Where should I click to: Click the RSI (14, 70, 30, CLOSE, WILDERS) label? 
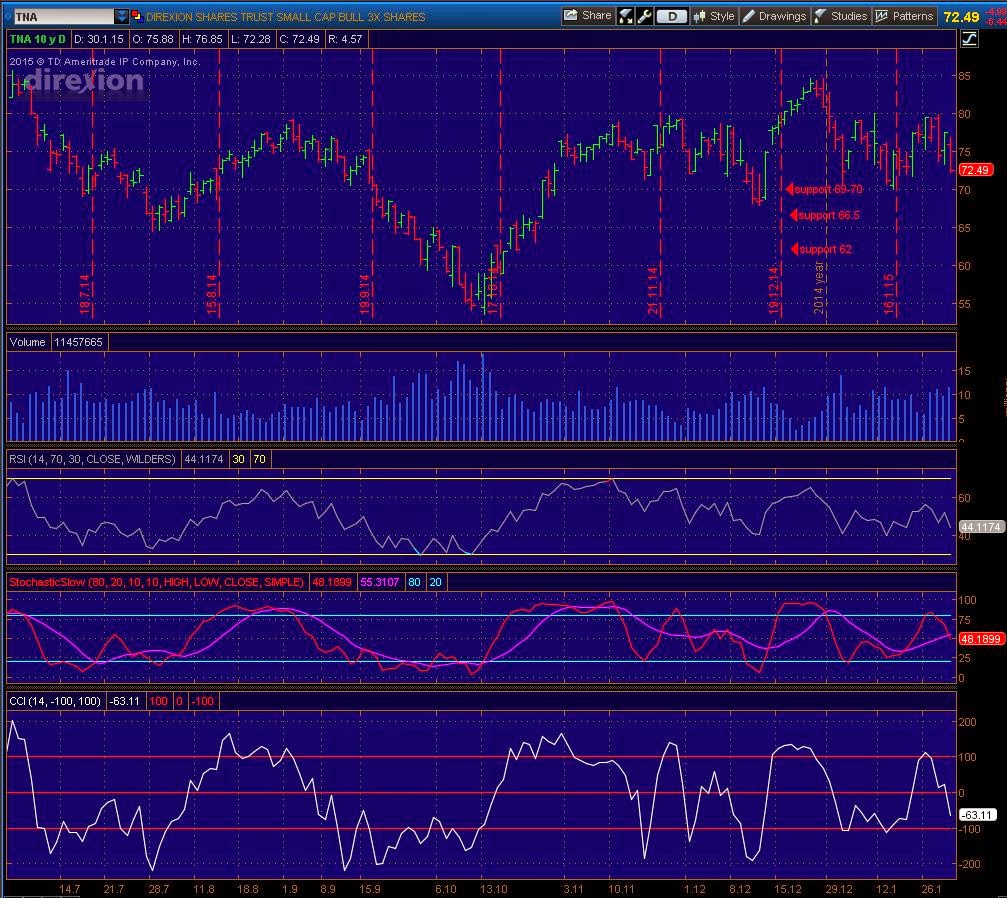pyautogui.click(x=92, y=459)
